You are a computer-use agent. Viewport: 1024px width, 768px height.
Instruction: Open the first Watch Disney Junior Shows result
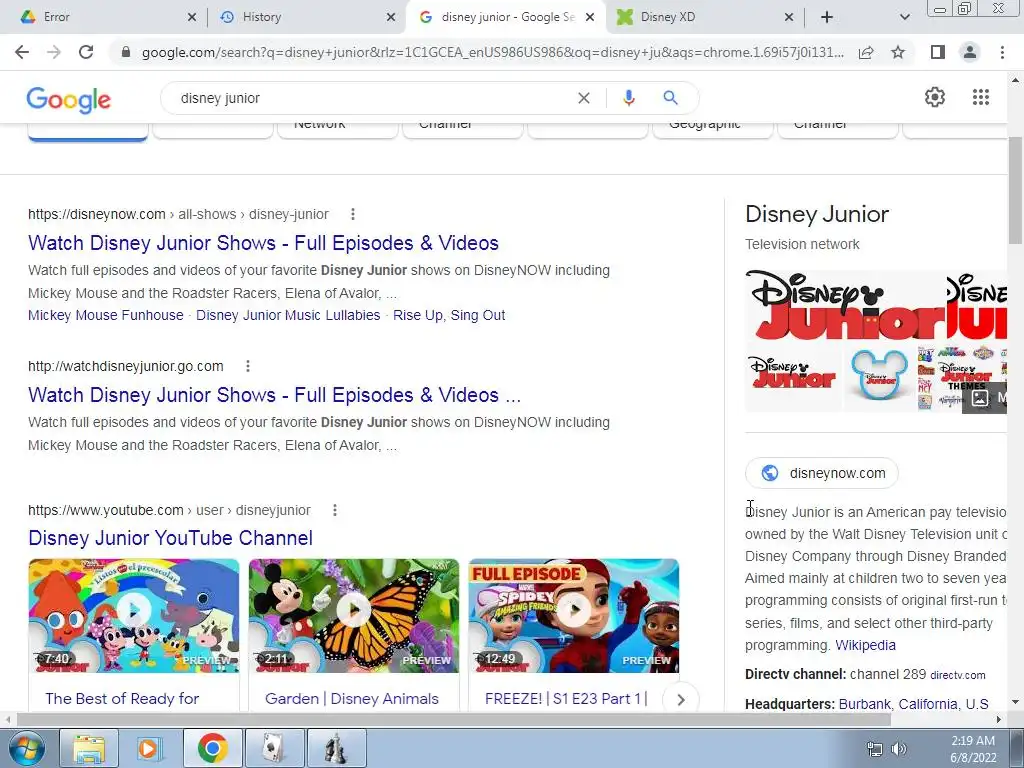pyautogui.click(x=263, y=243)
